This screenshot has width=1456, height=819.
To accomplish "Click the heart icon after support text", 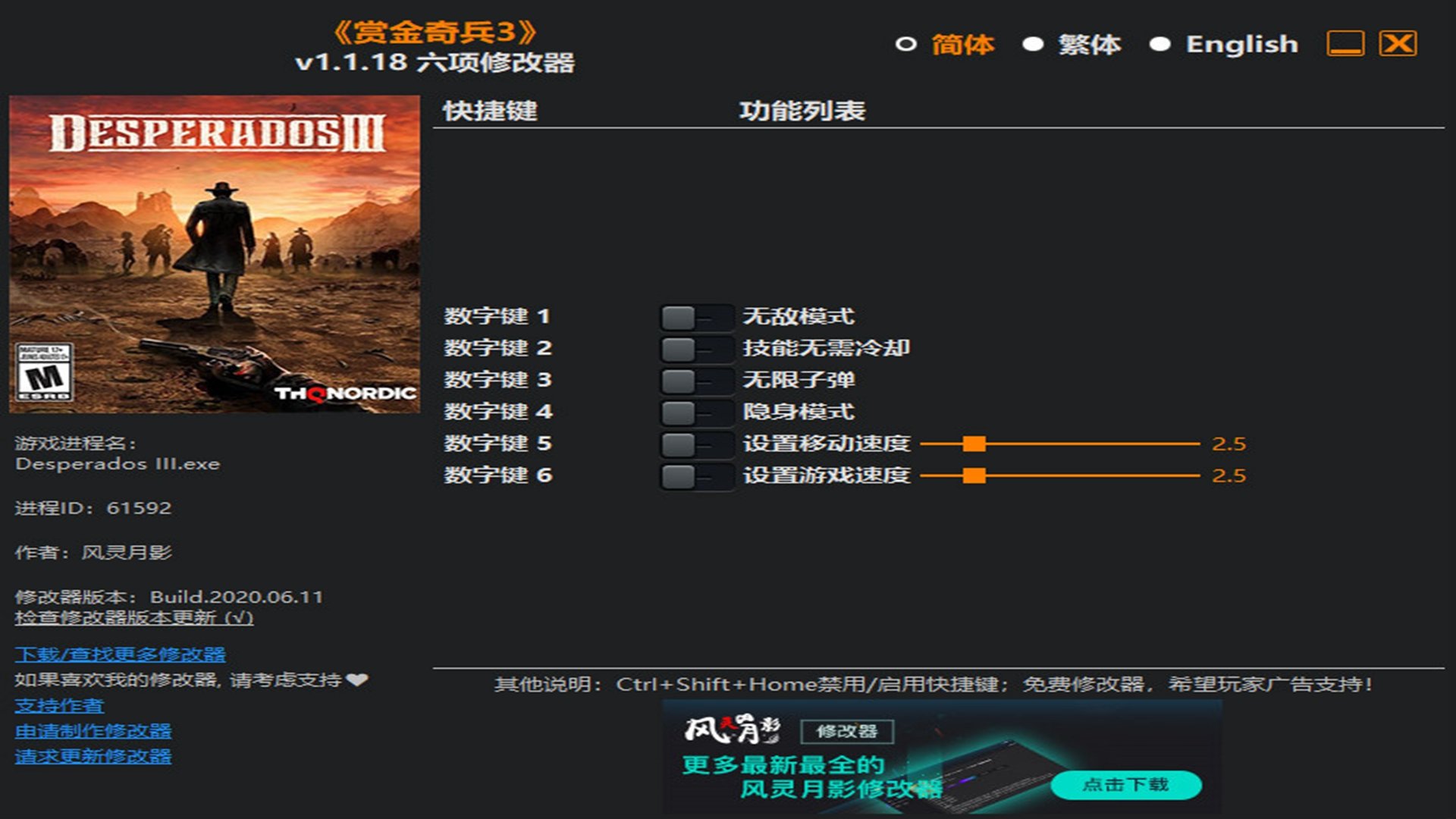I will click(356, 679).
